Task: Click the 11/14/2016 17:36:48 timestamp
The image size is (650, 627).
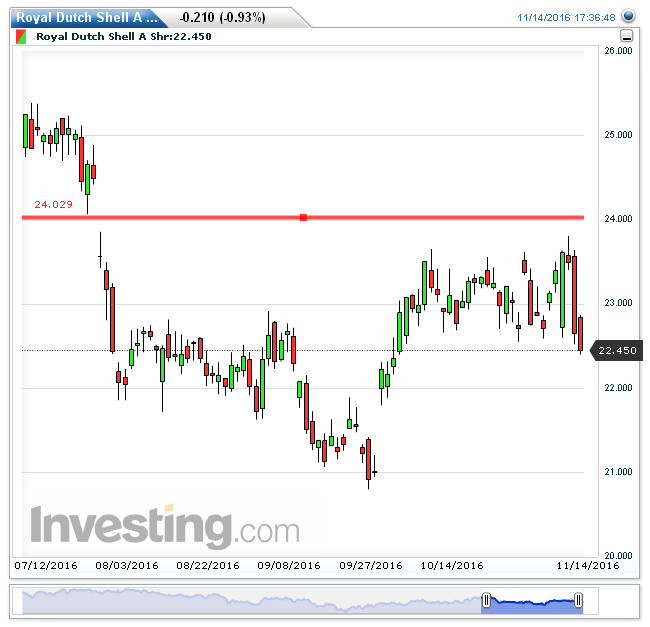Action: click(566, 17)
